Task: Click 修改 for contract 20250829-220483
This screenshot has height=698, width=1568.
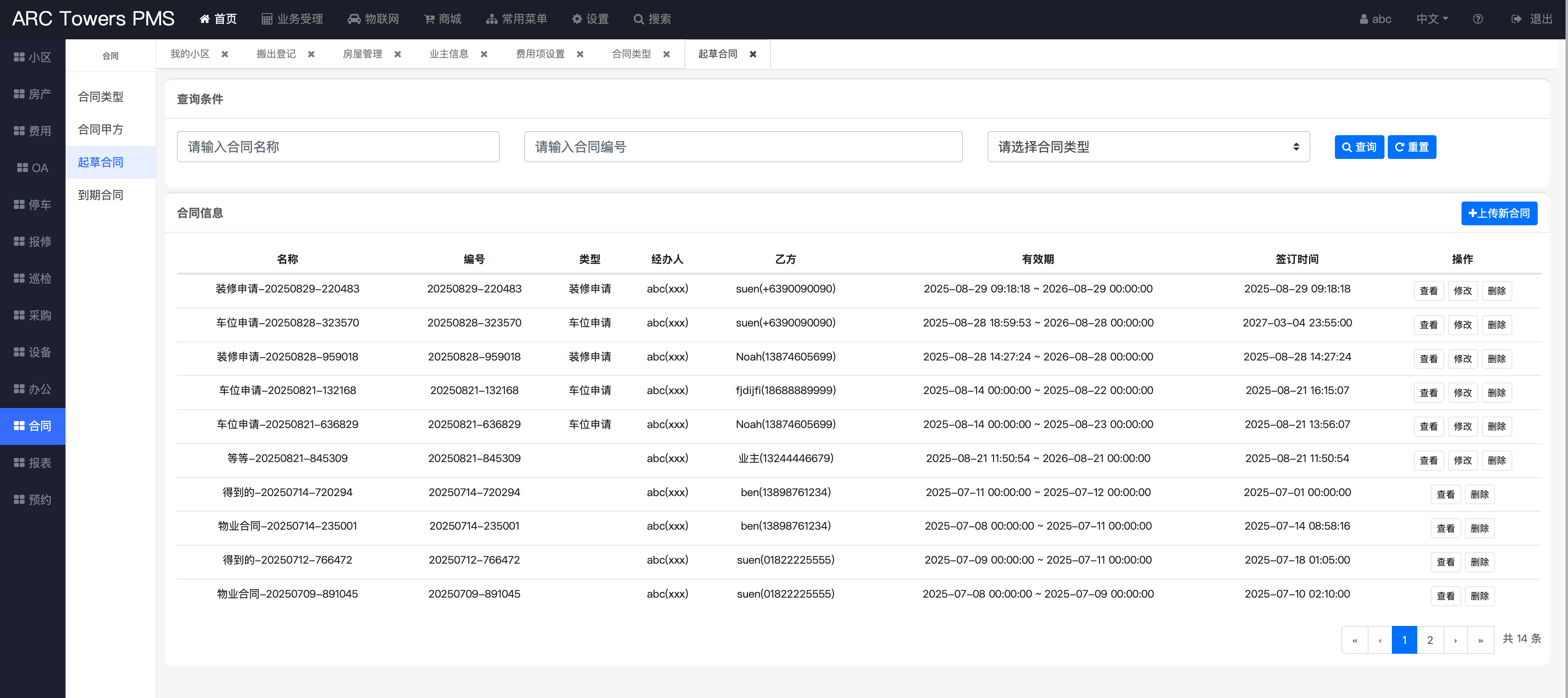Action: (x=1462, y=291)
